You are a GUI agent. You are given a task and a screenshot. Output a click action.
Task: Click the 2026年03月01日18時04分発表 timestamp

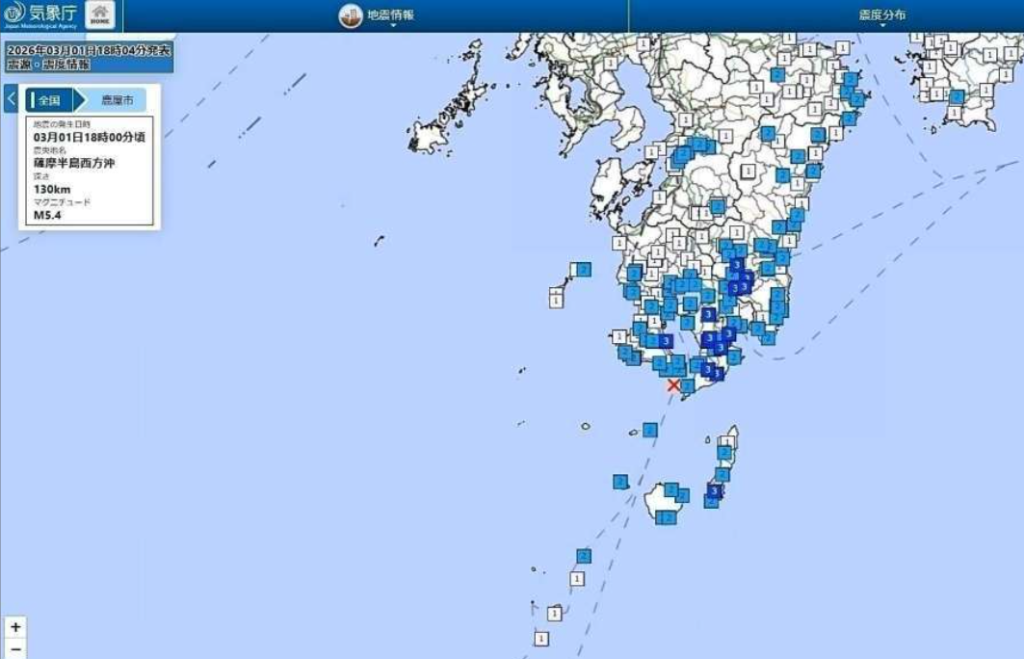(x=88, y=48)
